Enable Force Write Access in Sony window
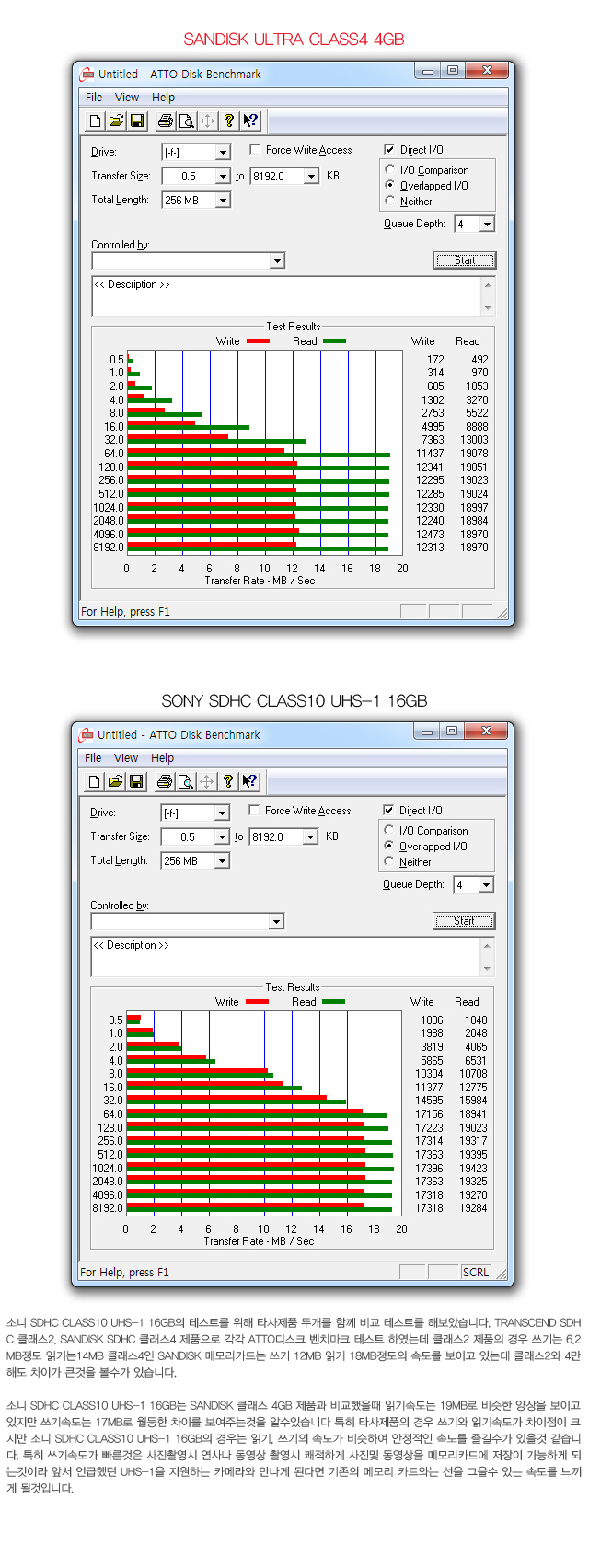The height and width of the screenshot is (1568, 589). coord(254,810)
